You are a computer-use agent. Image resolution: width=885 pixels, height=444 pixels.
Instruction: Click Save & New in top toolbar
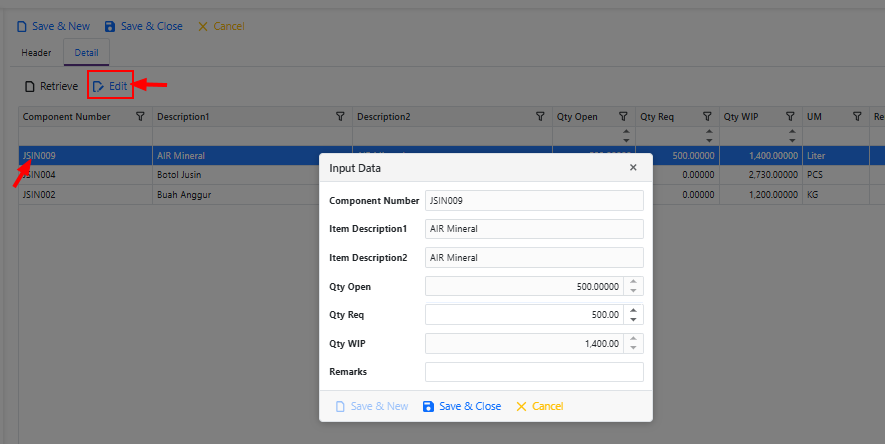tap(53, 26)
